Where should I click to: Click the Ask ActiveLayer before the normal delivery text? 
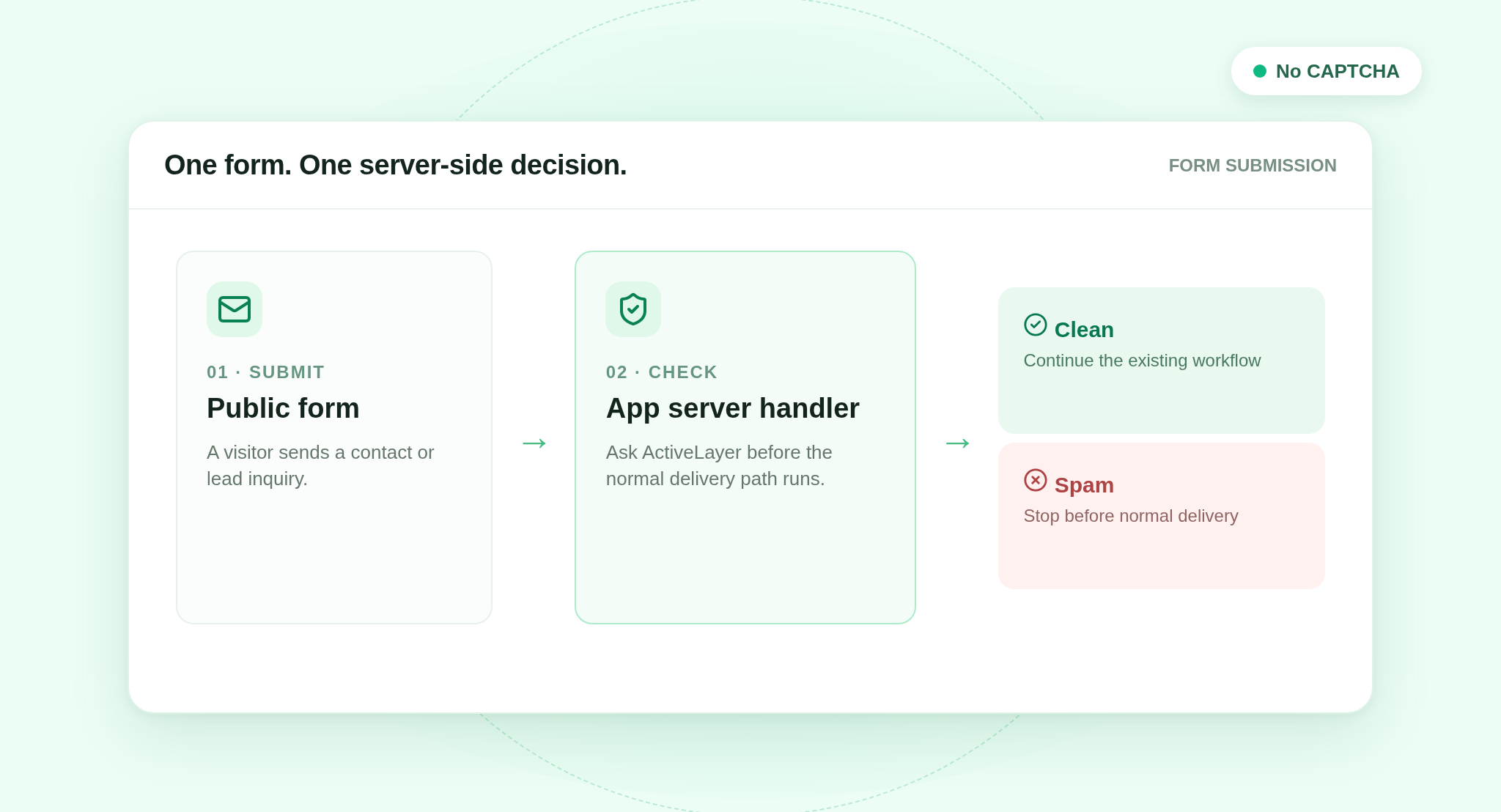tap(719, 465)
